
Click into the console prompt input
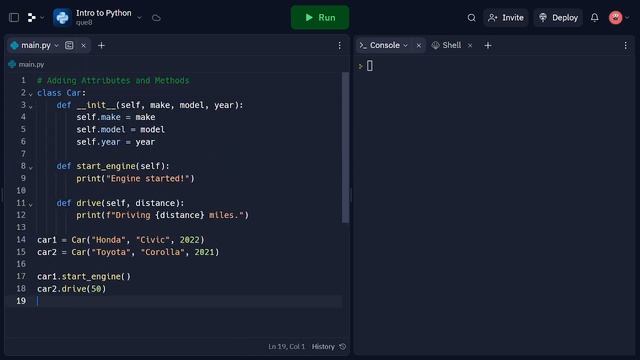(x=370, y=66)
